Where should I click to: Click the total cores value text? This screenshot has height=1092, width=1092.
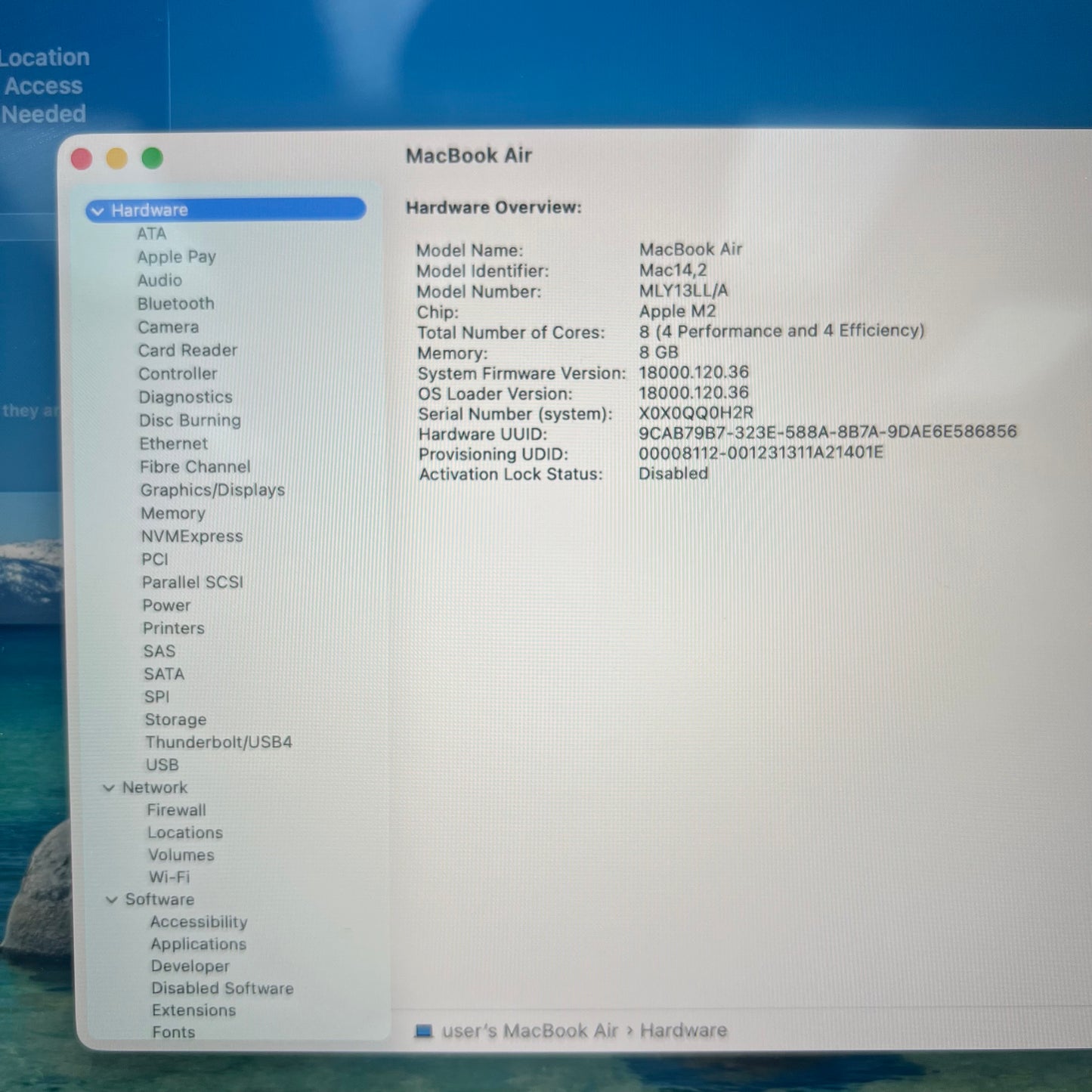pos(782,331)
